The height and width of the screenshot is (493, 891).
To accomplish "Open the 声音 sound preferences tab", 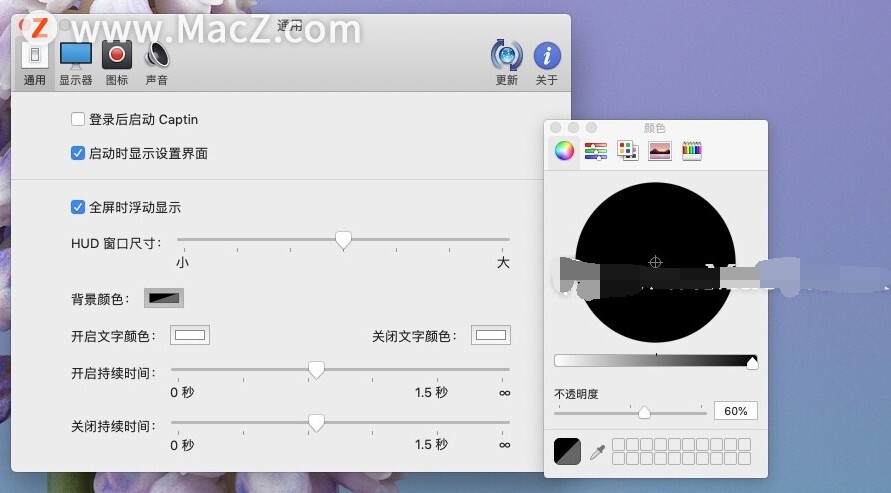I will tap(157, 64).
